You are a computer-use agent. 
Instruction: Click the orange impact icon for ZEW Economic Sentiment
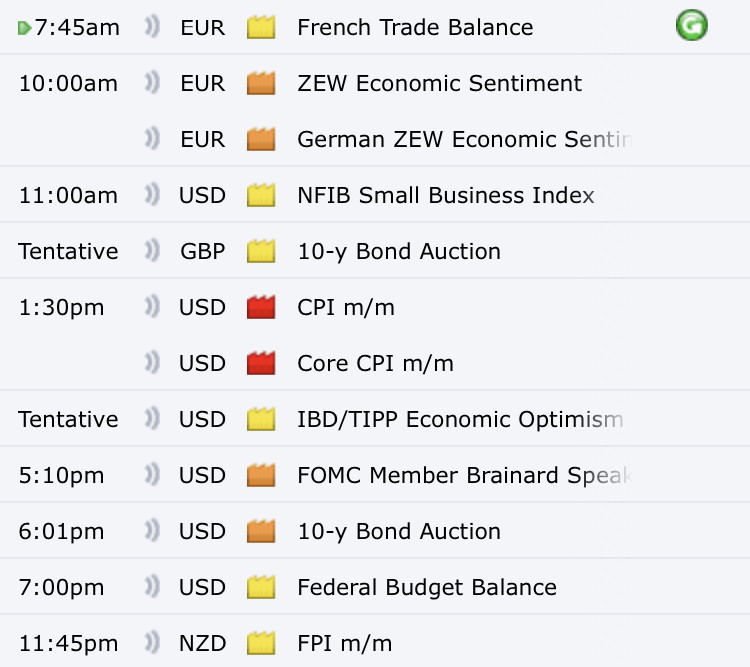point(261,83)
